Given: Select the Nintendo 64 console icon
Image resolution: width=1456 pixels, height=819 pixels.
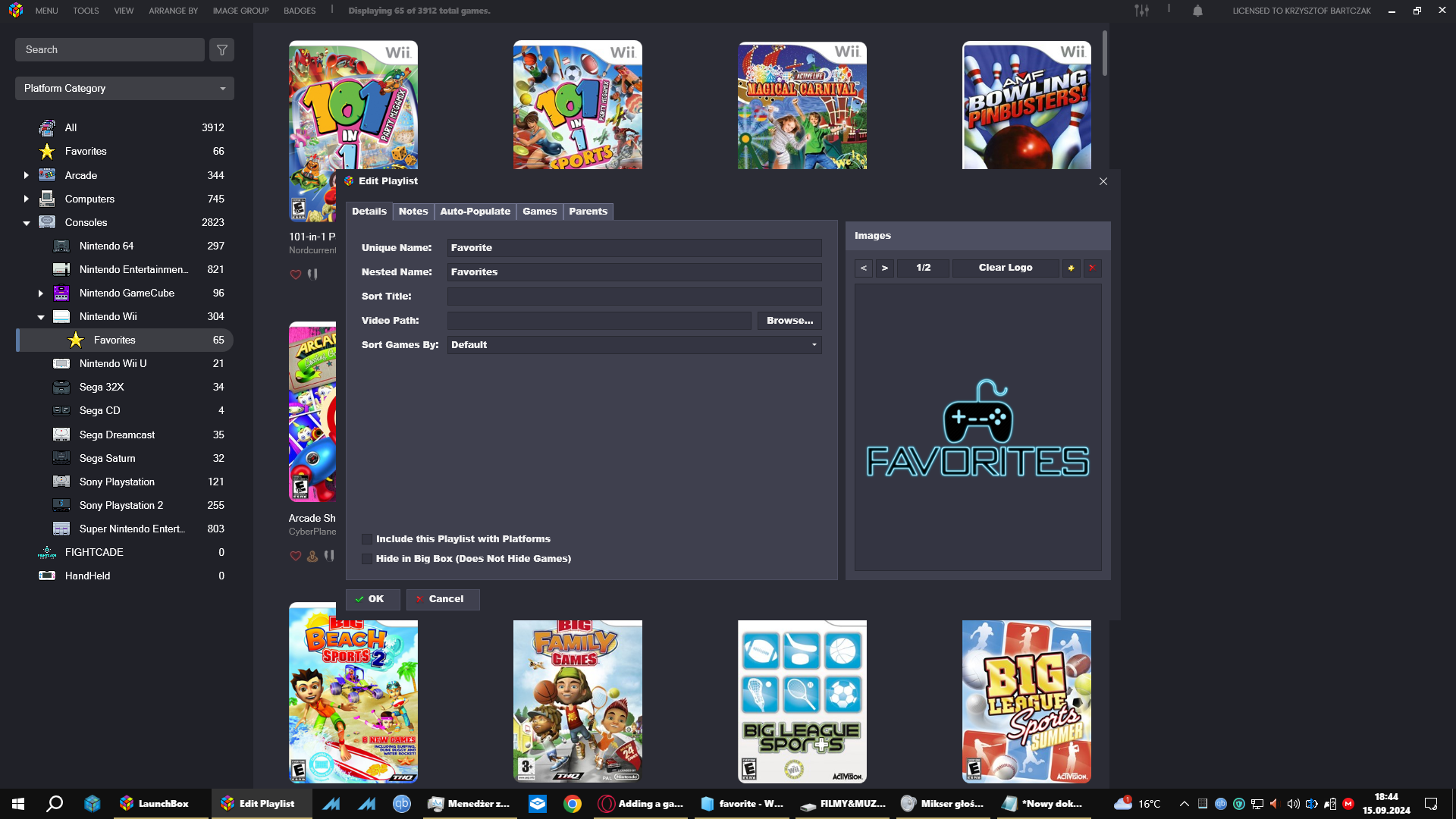Looking at the screenshot, I should pyautogui.click(x=61, y=246).
